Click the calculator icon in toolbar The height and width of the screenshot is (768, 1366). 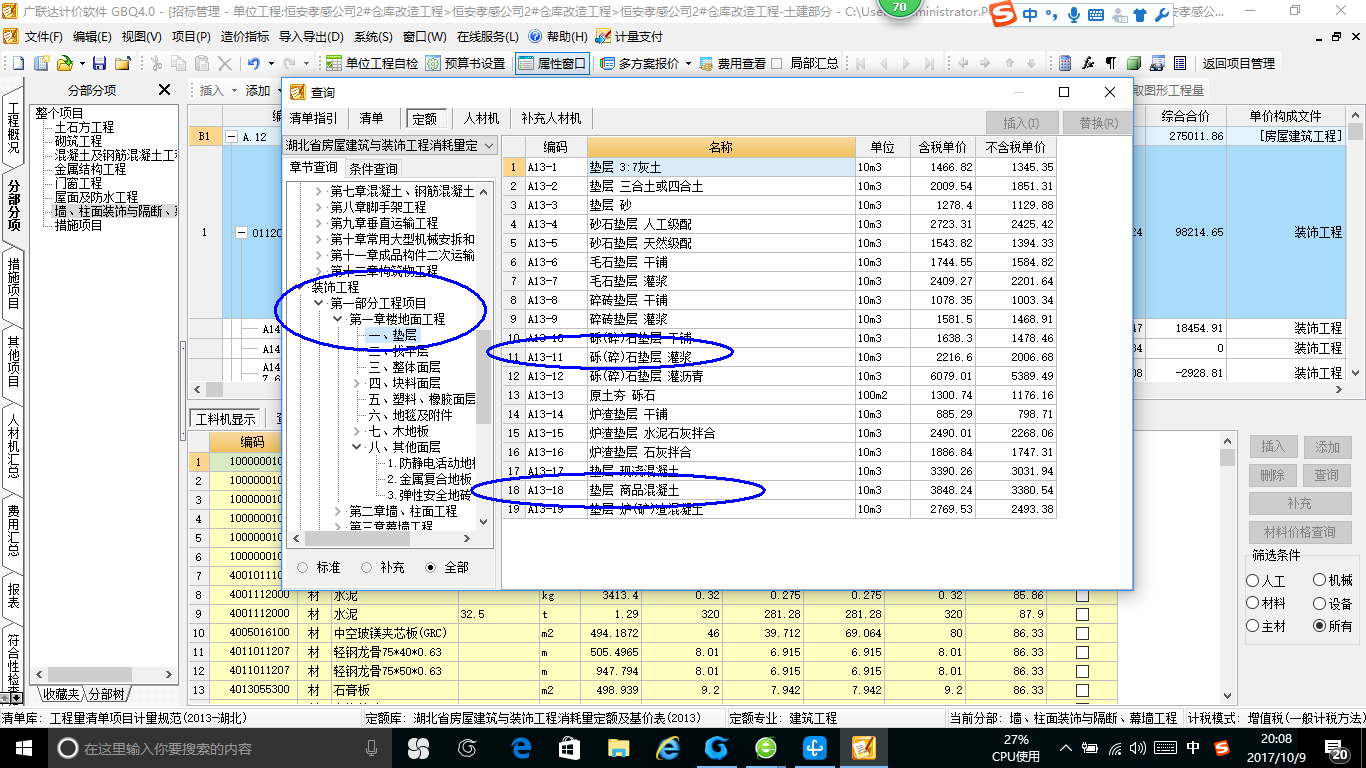(1065, 63)
